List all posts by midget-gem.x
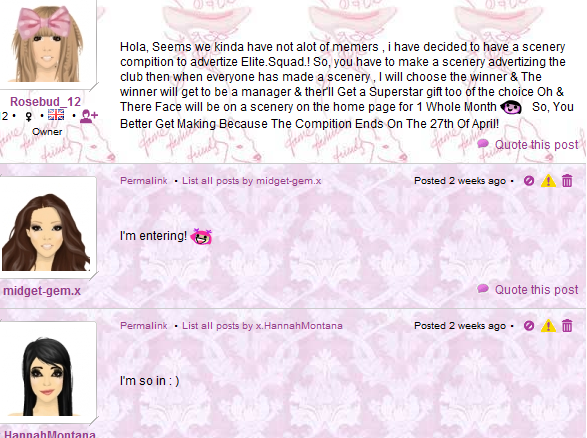 click(x=252, y=181)
